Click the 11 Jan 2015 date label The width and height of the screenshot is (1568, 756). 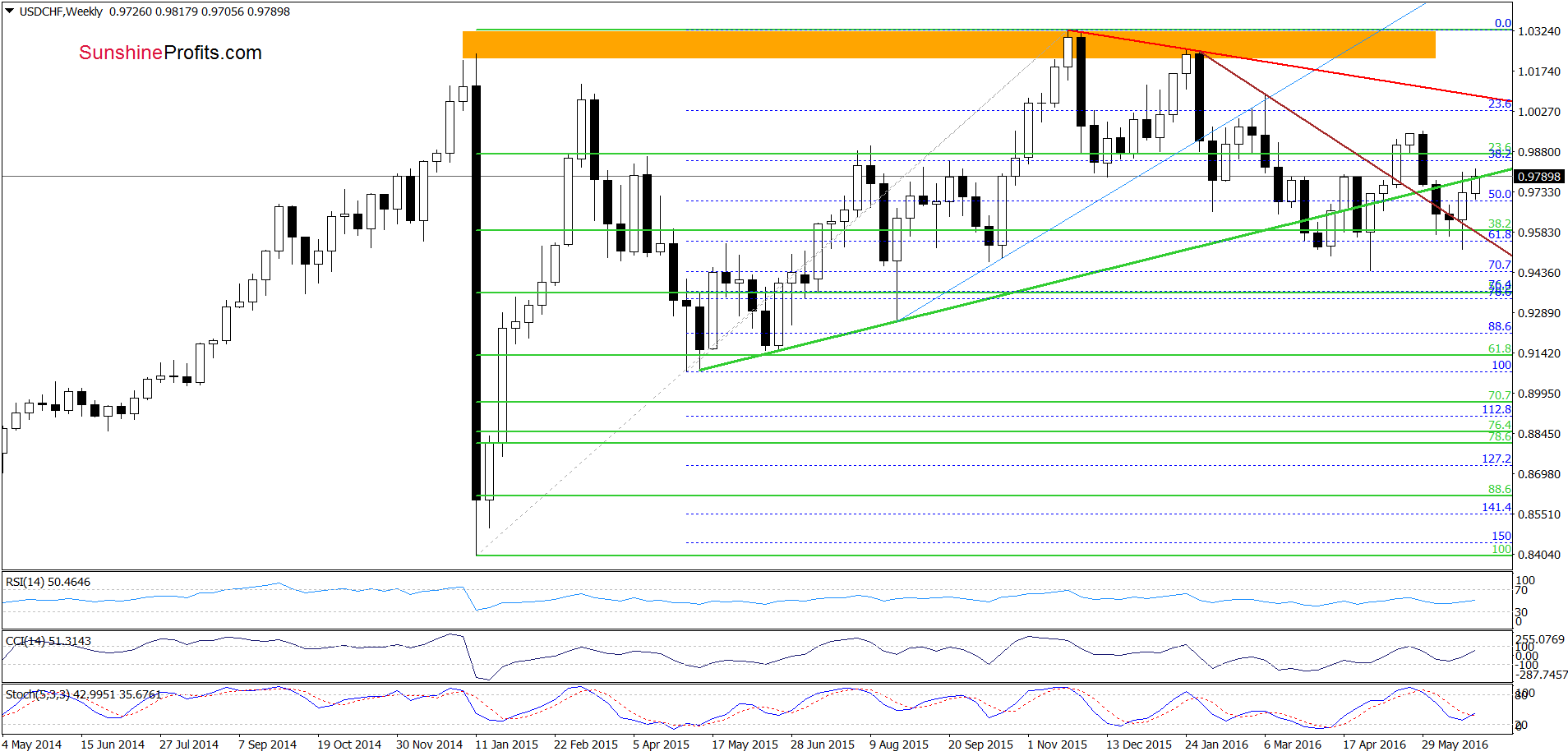506,744
